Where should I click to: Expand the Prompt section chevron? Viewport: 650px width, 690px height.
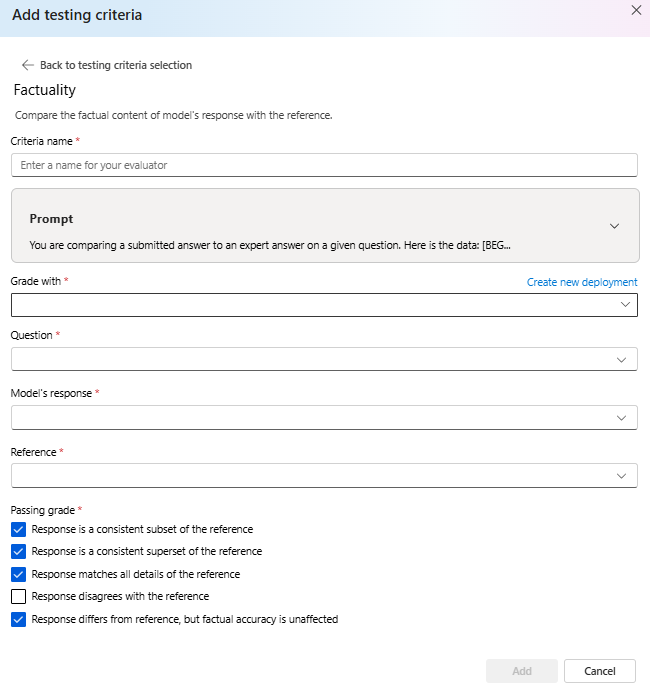click(x=614, y=226)
